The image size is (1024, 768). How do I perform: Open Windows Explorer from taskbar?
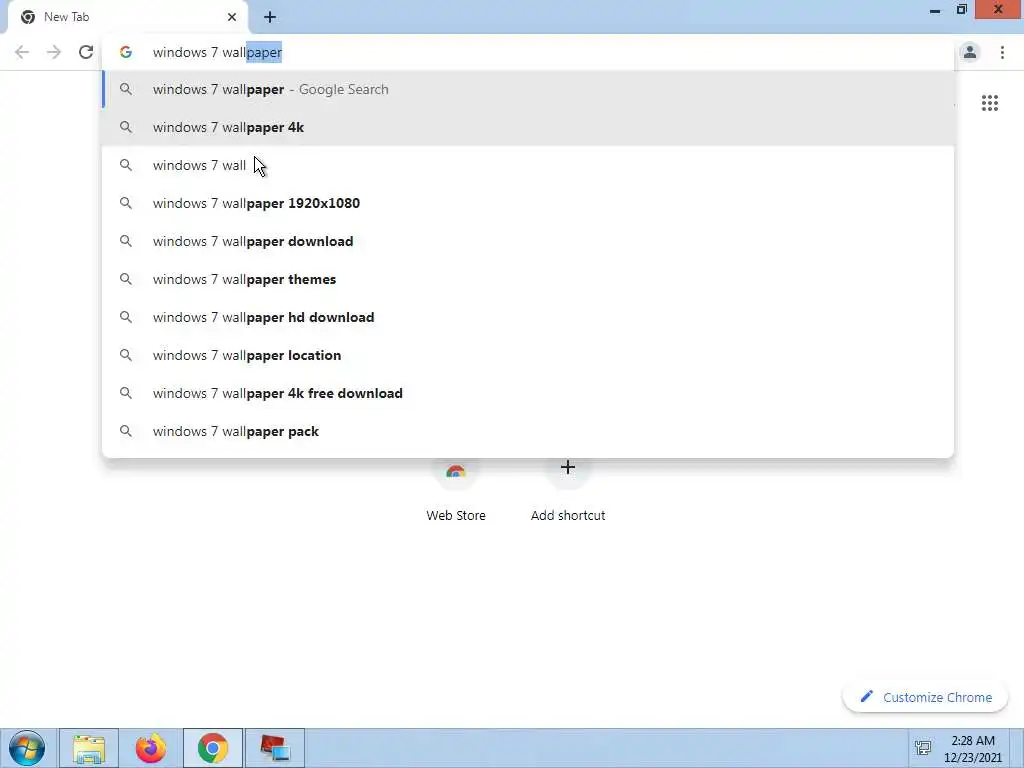89,748
